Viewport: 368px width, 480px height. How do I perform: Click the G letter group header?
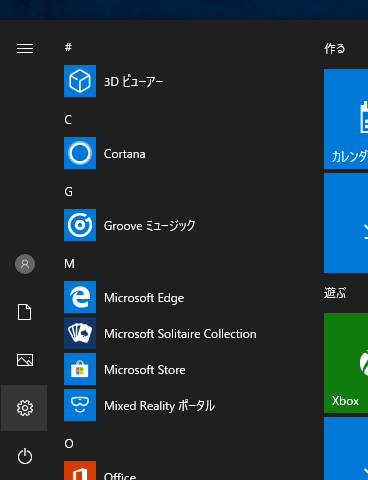68,192
